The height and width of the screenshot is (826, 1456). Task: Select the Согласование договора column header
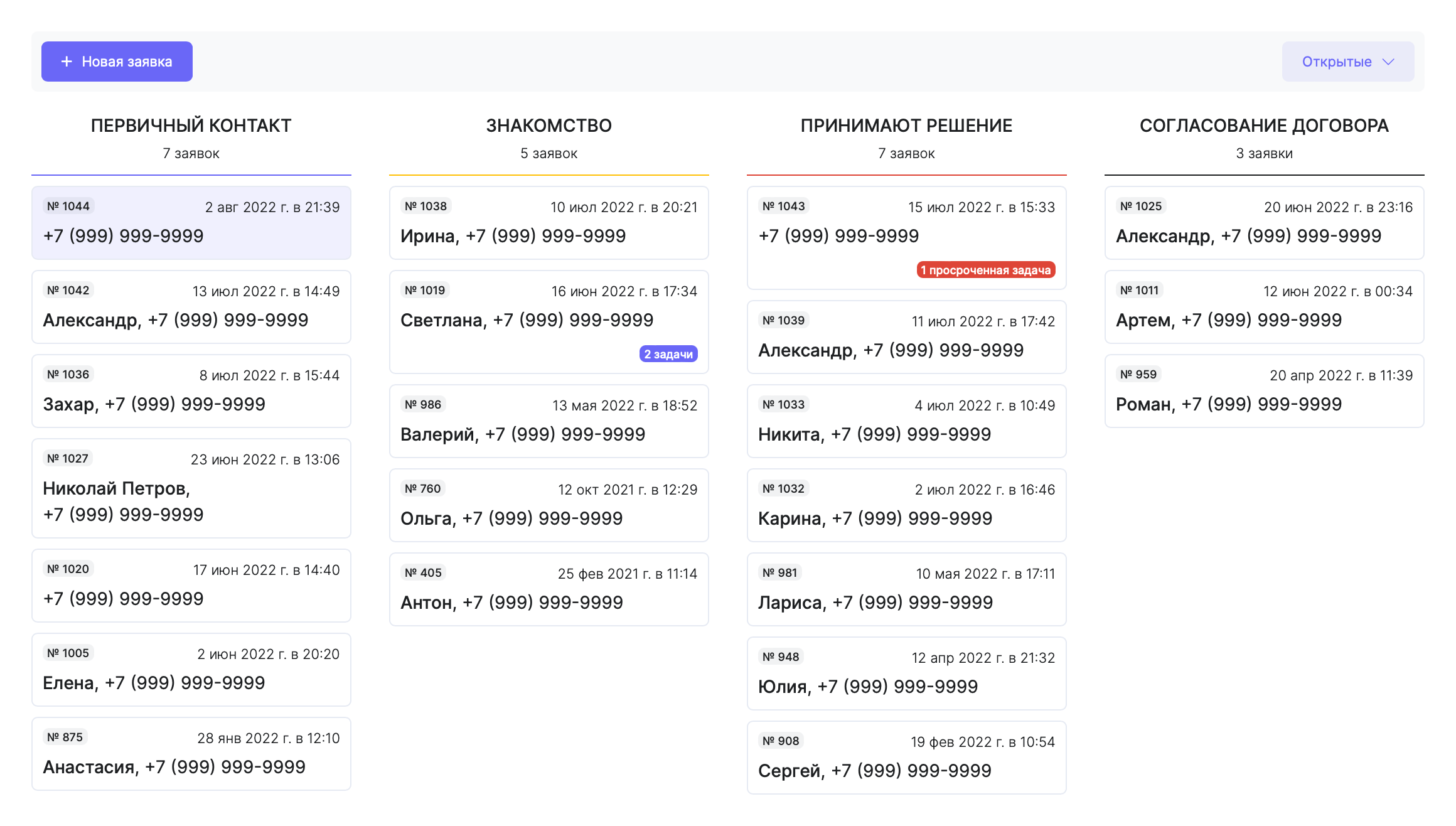(x=1264, y=126)
